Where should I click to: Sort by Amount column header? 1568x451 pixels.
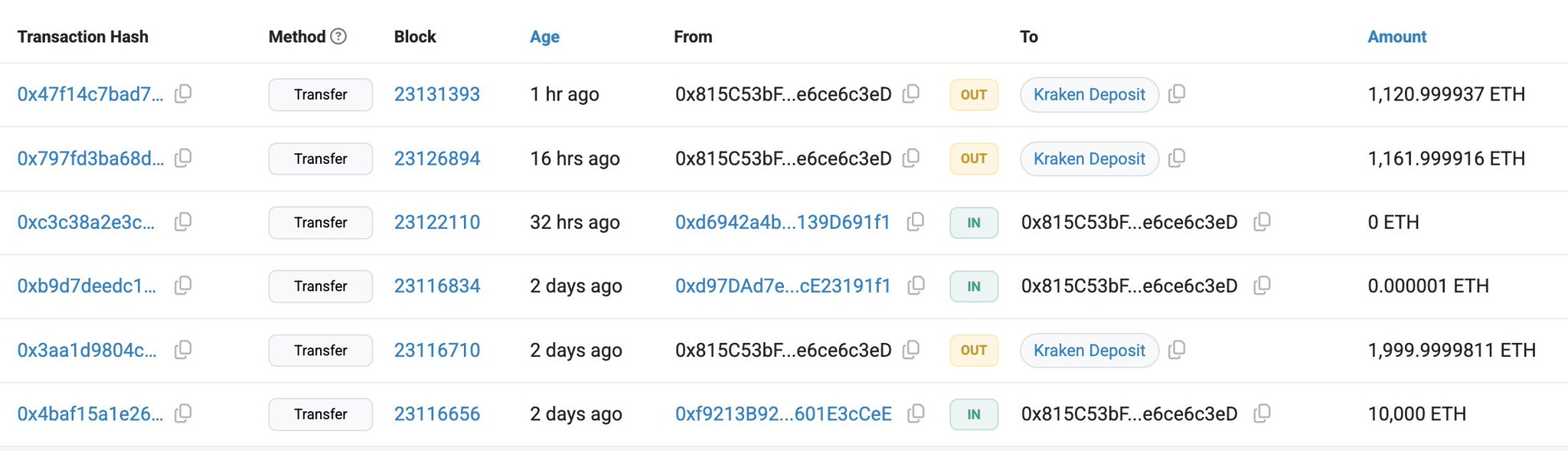(1396, 37)
